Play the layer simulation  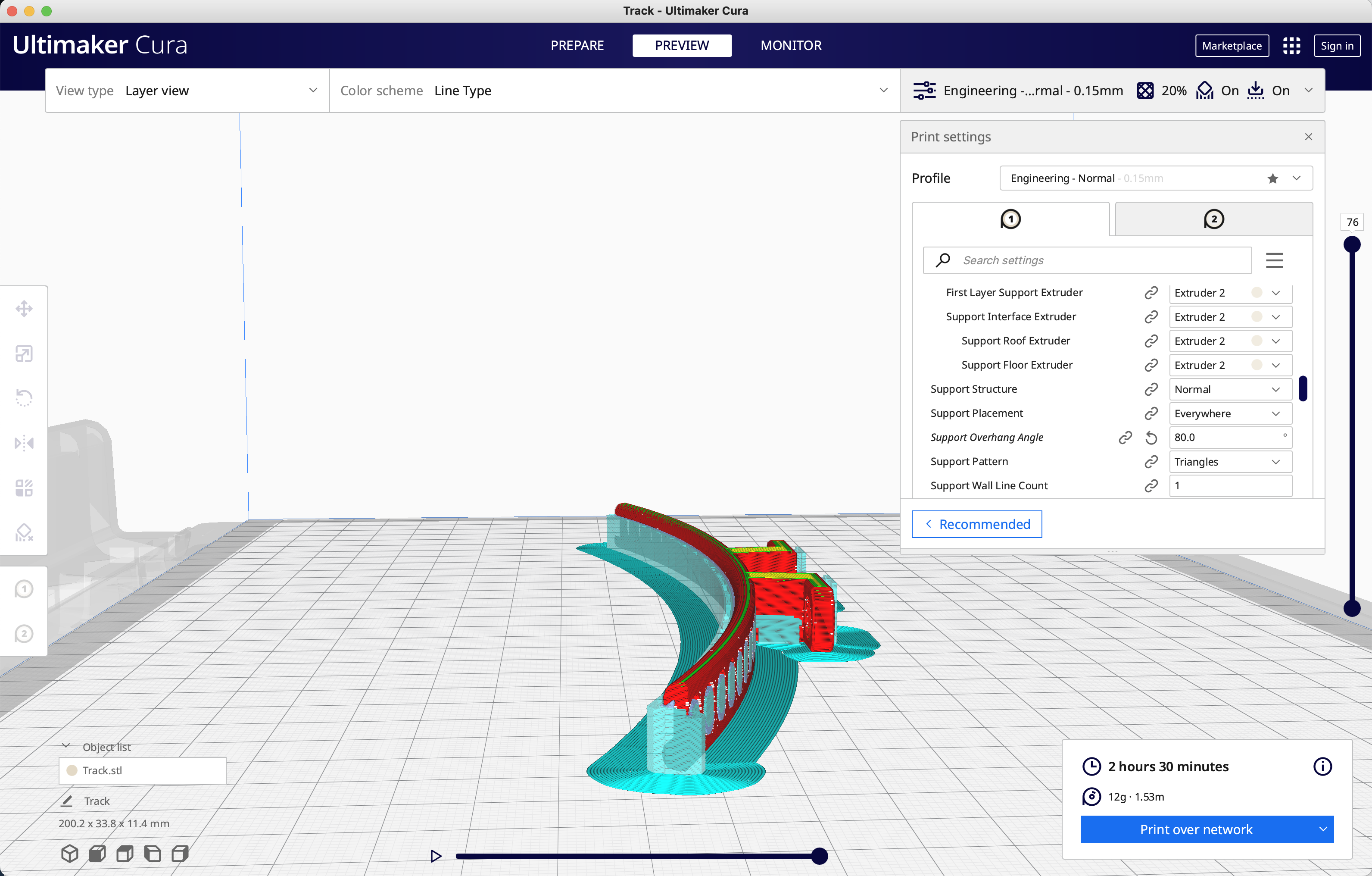435,855
